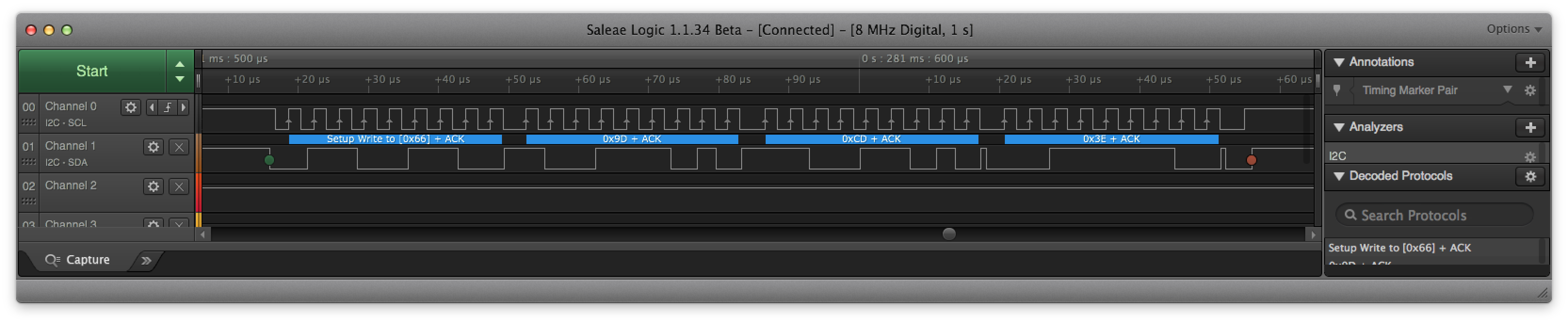The height and width of the screenshot is (323, 1568).
Task: Collapse the Decoded Protocols panel
Action: tap(1339, 176)
